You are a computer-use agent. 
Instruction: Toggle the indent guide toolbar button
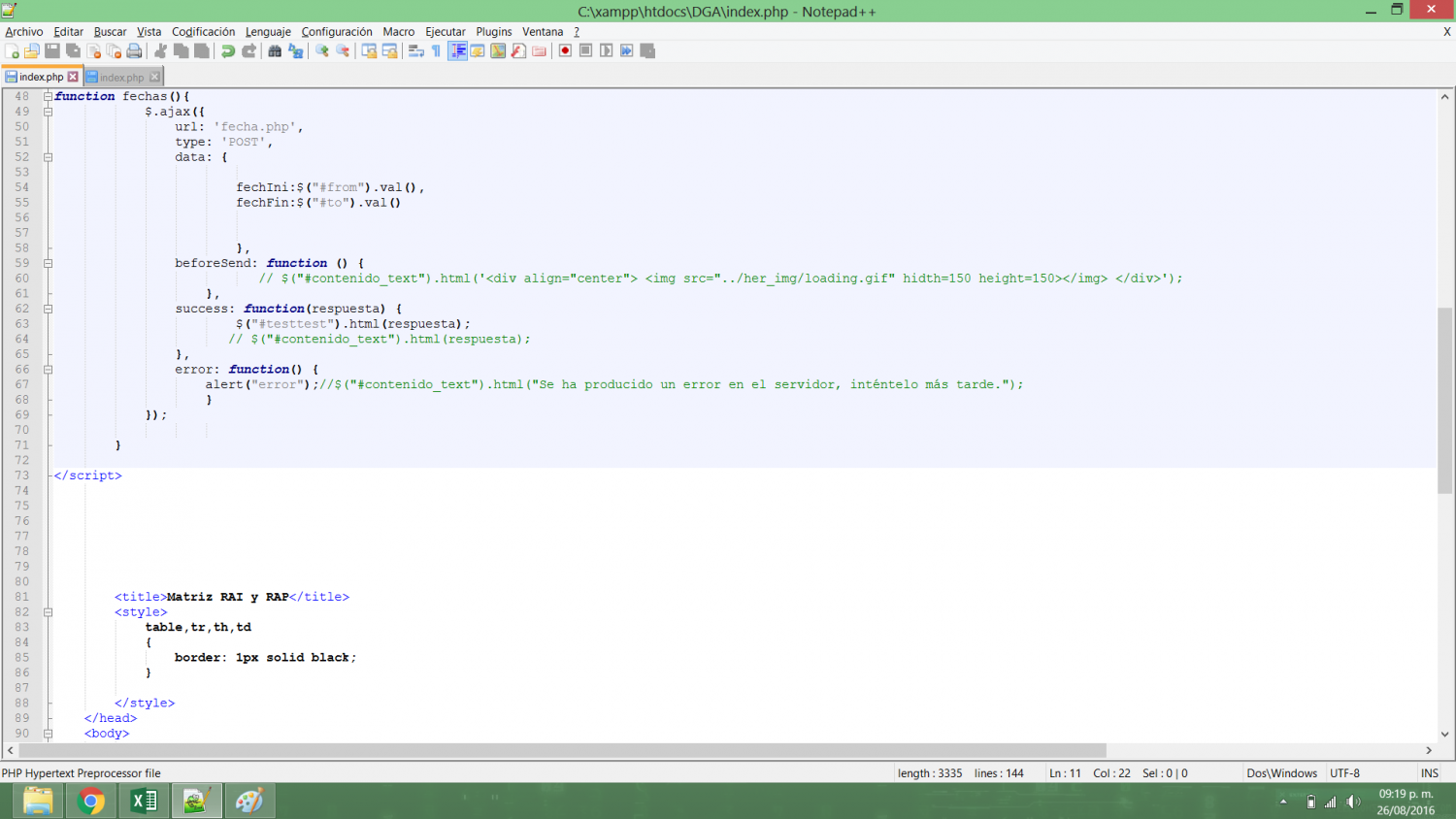(x=457, y=50)
